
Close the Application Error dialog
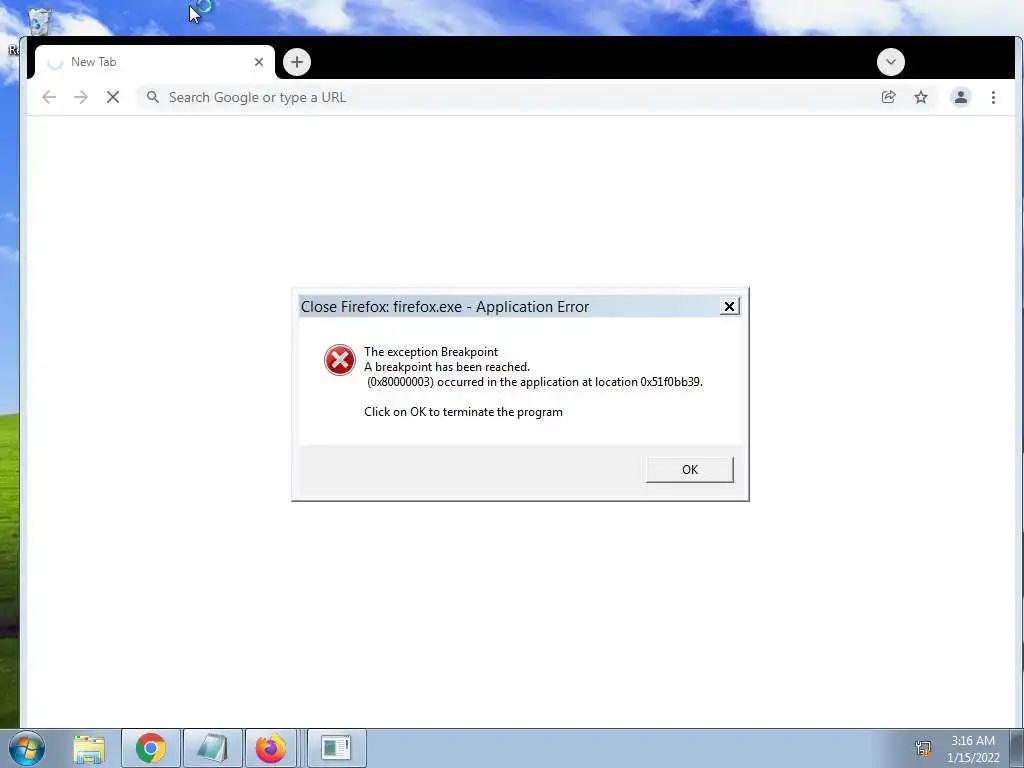point(729,306)
